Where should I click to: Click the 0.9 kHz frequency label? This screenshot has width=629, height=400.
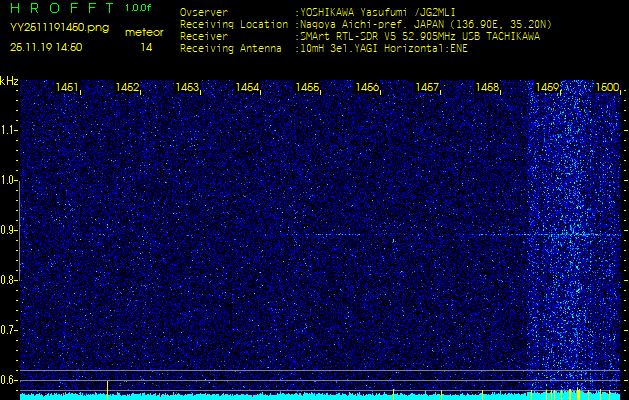(9, 230)
